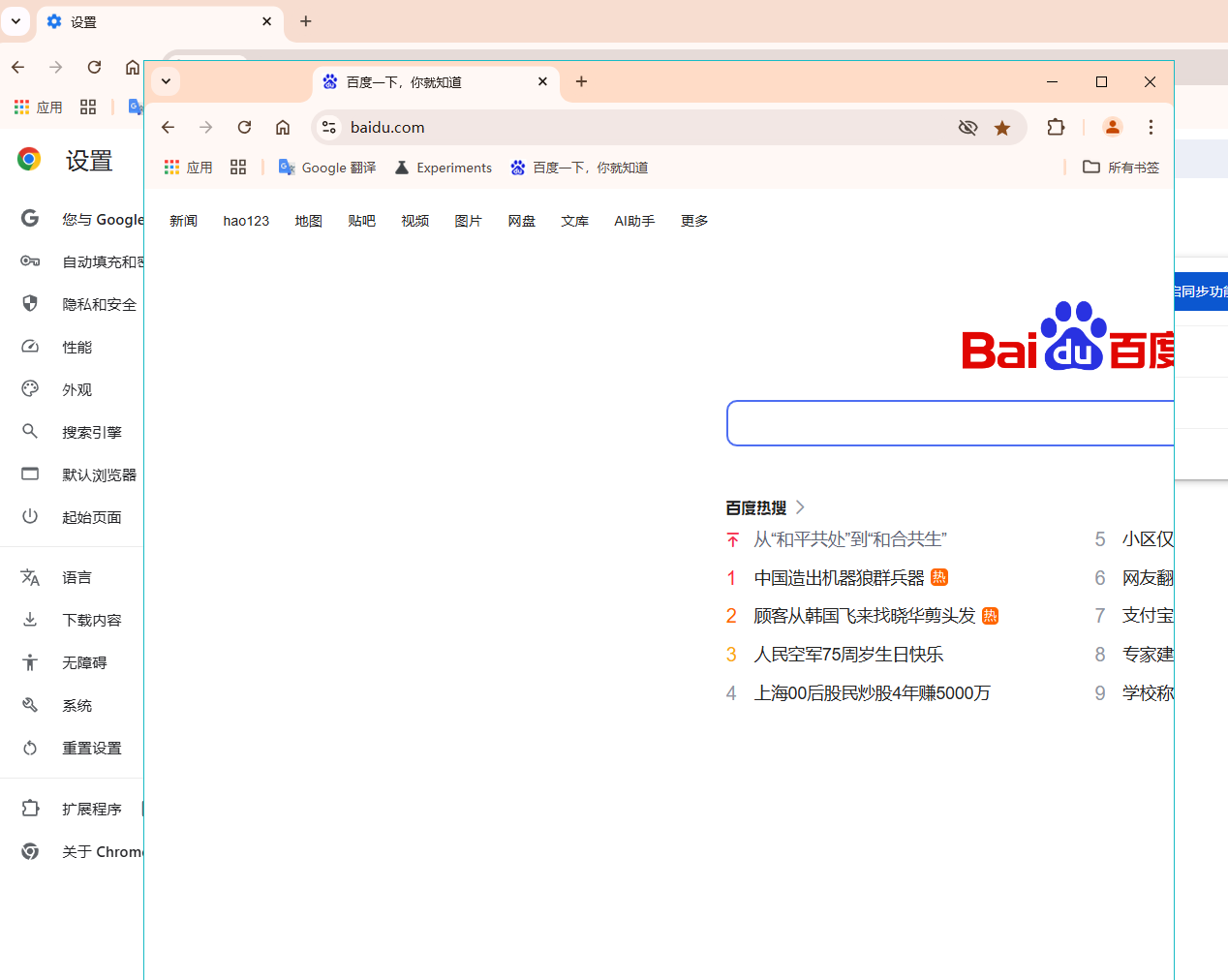This screenshot has width=1228, height=980.
Task: Open 地图 in Baidu navigation
Action: click(x=308, y=221)
